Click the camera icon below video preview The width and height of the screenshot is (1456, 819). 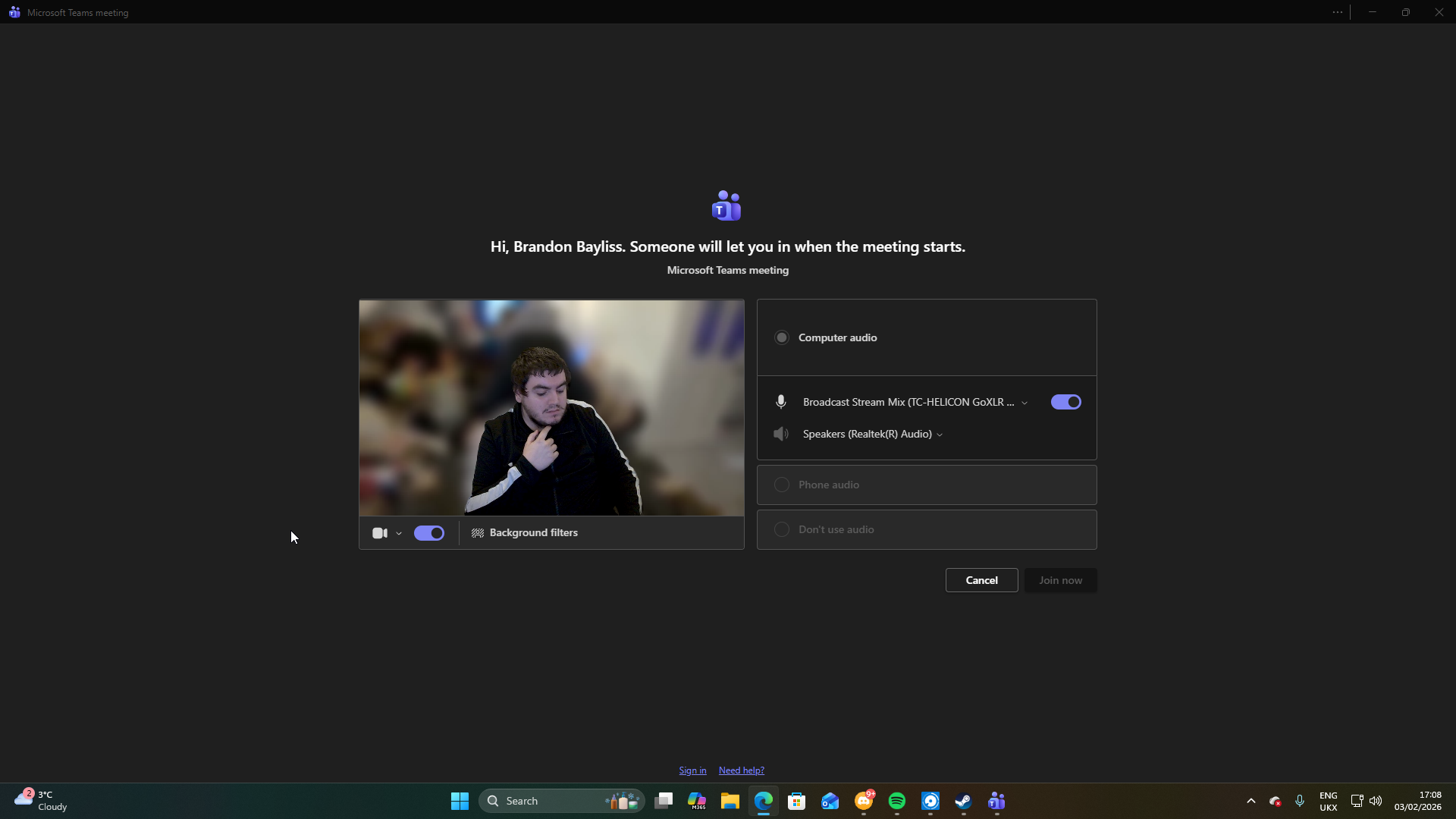click(x=380, y=533)
